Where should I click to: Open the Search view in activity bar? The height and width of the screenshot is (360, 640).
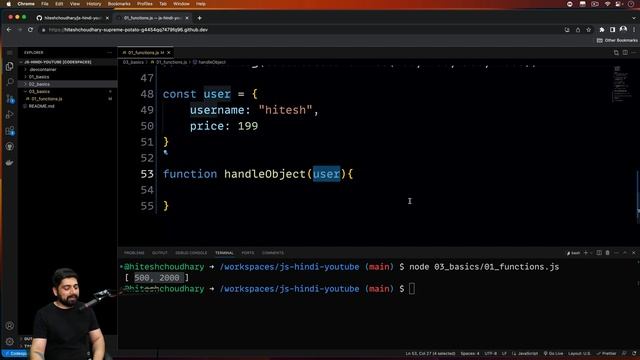(10, 82)
